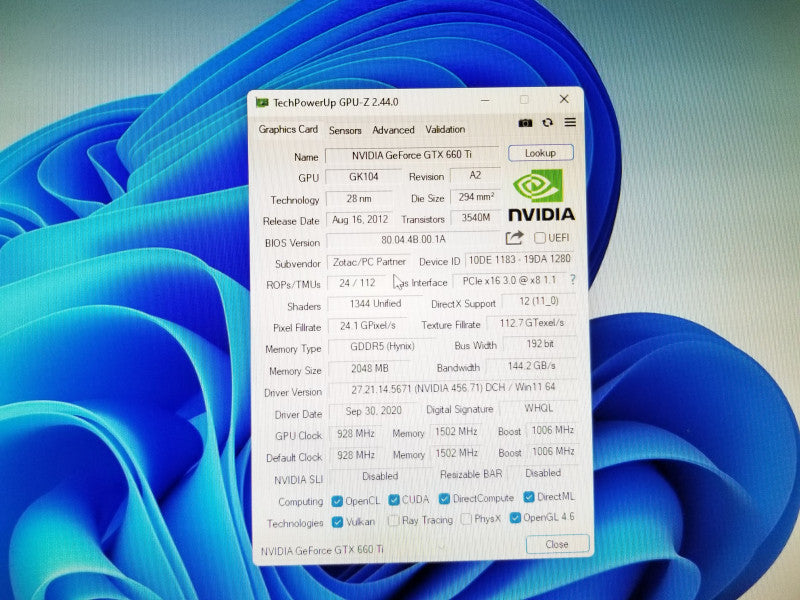Click the Driver Version field 27.21.14.5671
Viewport: 800px width, 600px height.
tap(453, 388)
